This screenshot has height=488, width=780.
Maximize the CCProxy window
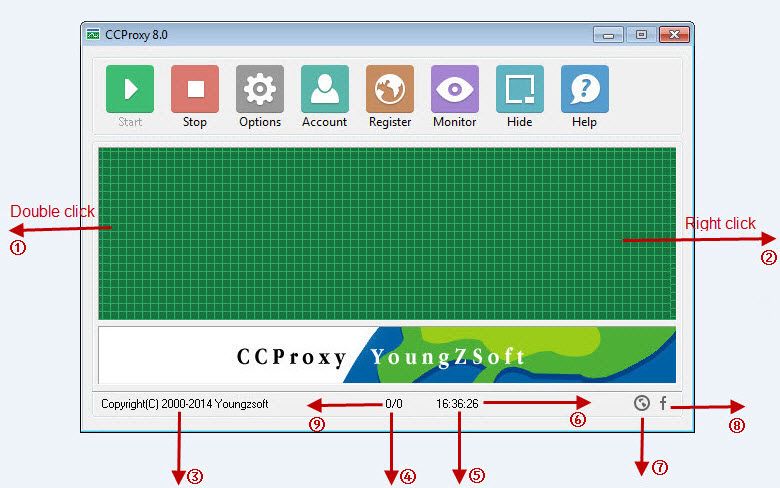click(x=641, y=34)
